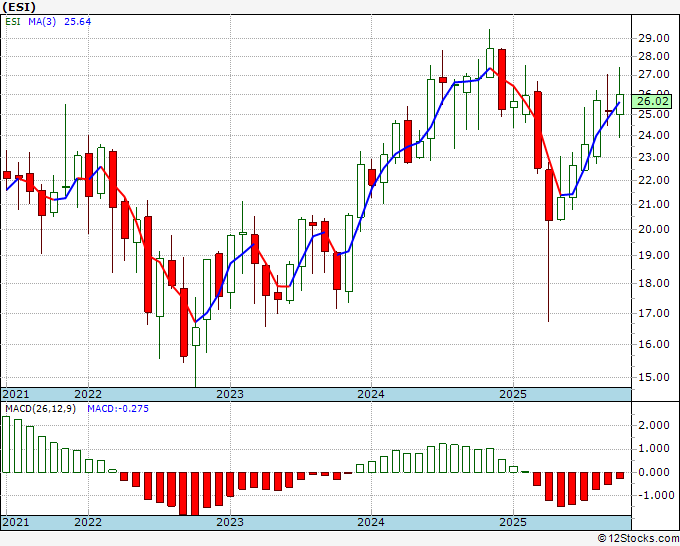
Task: Click 2022 on the price chart timeline
Action: [x=88, y=394]
